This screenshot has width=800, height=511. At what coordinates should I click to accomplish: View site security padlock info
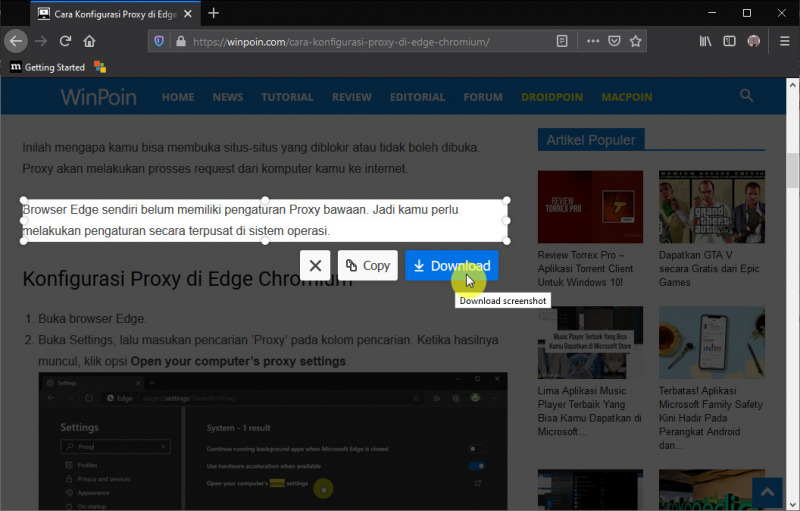[x=181, y=41]
